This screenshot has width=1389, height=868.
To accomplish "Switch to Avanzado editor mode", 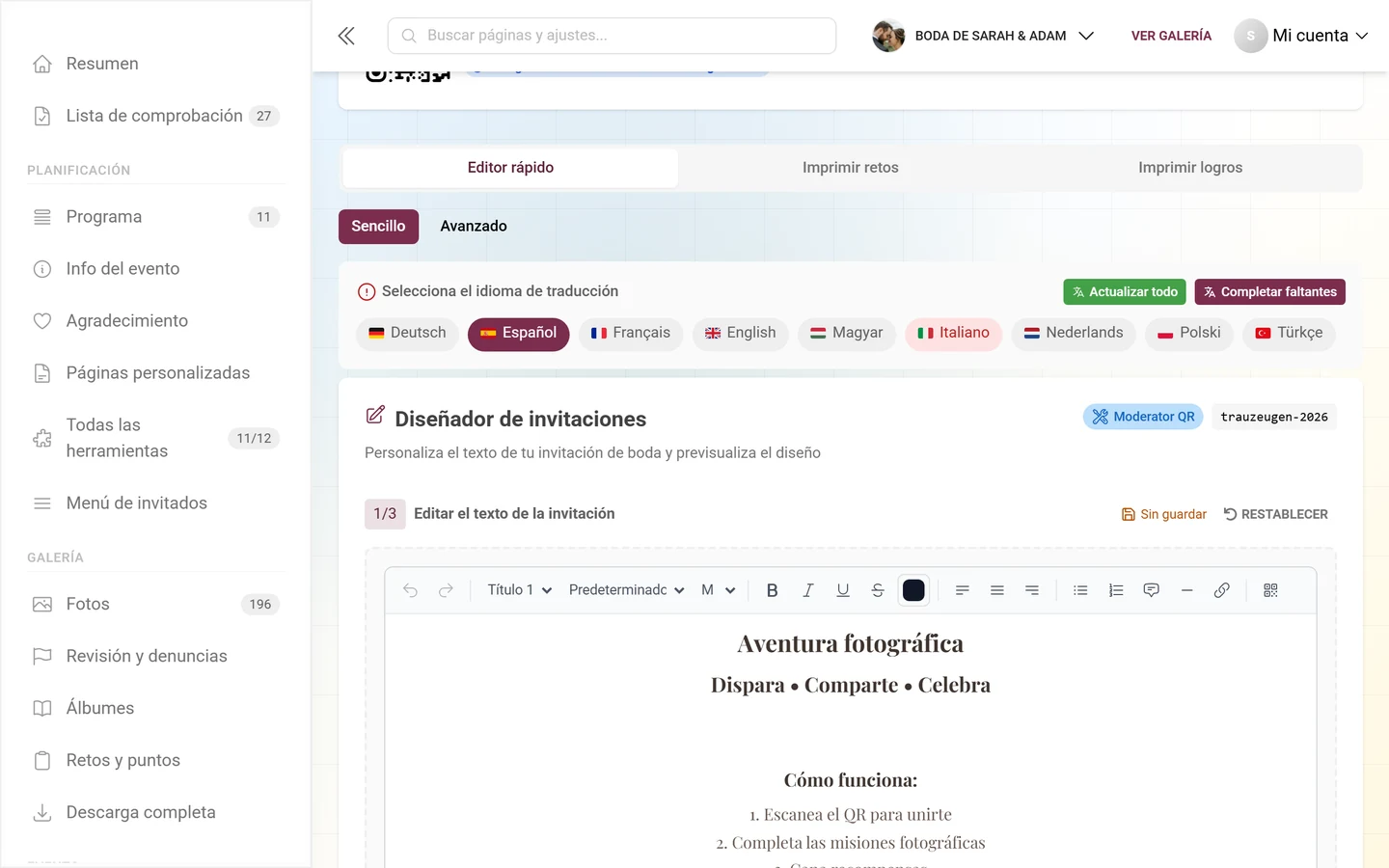I will click(x=474, y=227).
